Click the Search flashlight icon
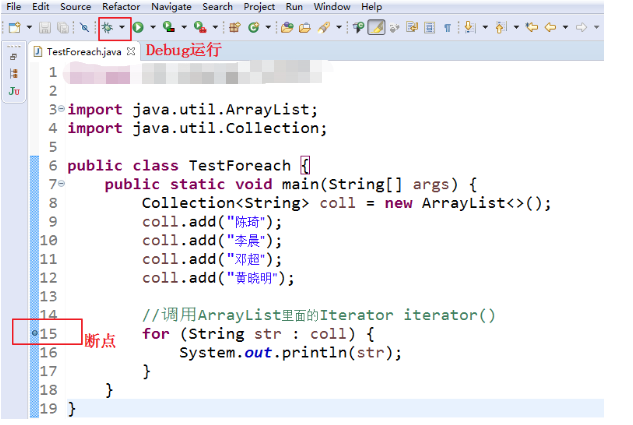 [x=324, y=27]
